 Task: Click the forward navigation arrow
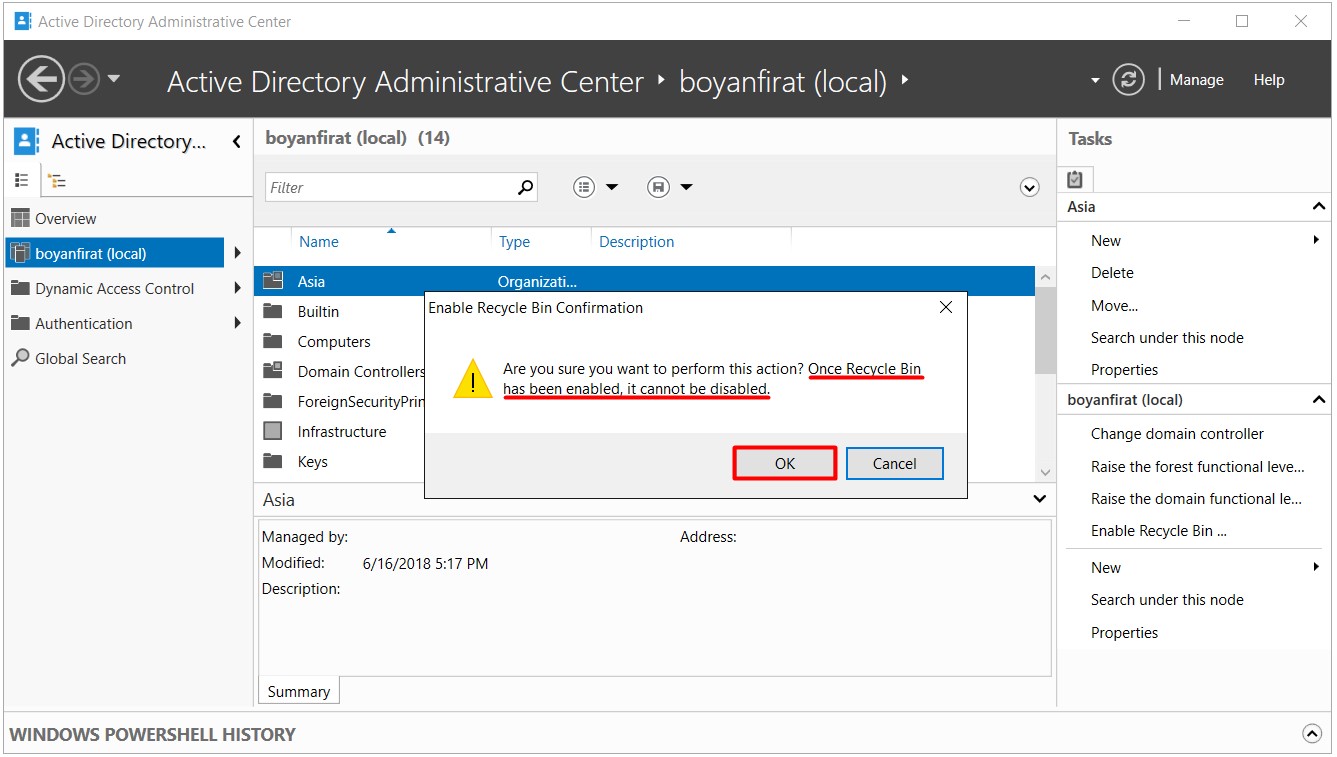[85, 79]
